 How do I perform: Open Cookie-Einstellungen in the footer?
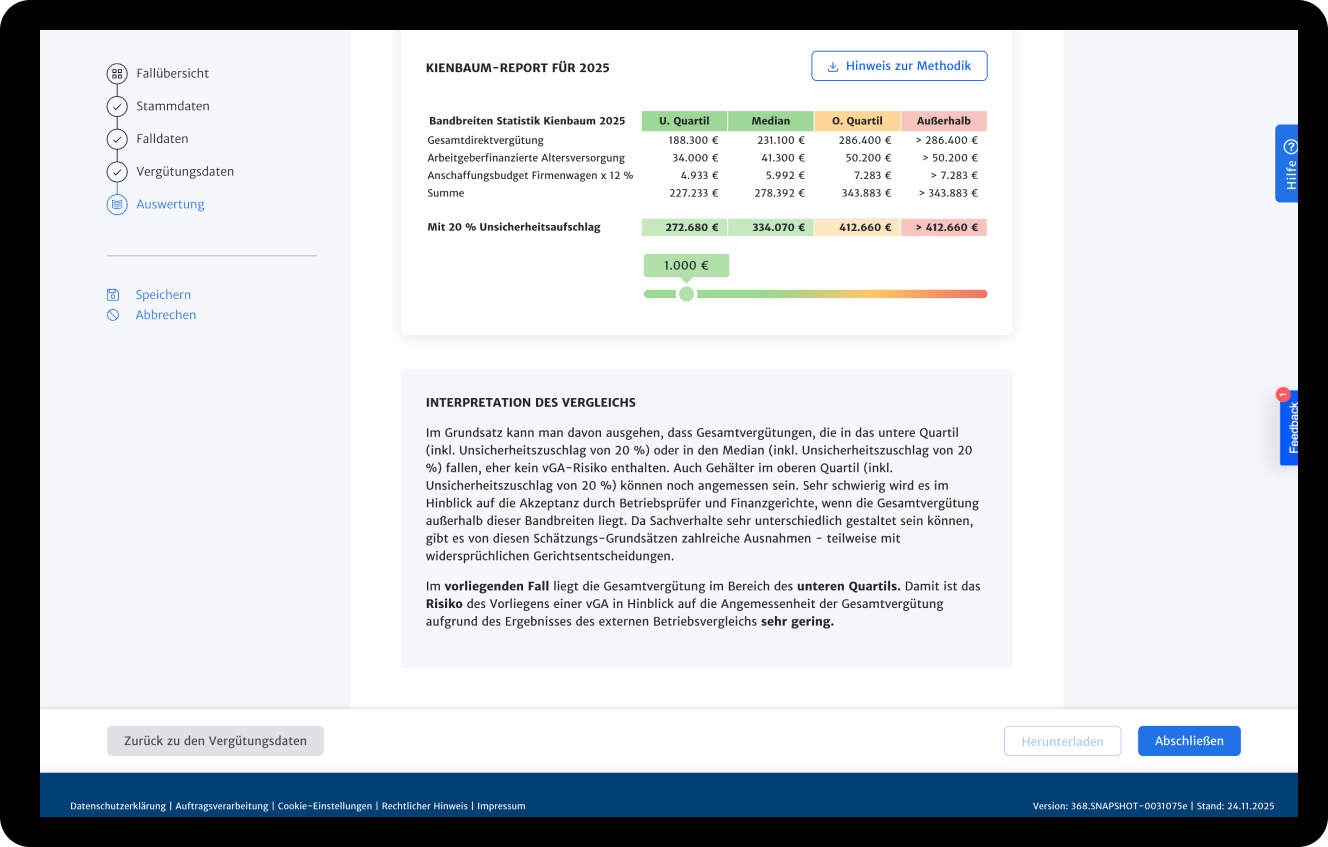pos(325,806)
